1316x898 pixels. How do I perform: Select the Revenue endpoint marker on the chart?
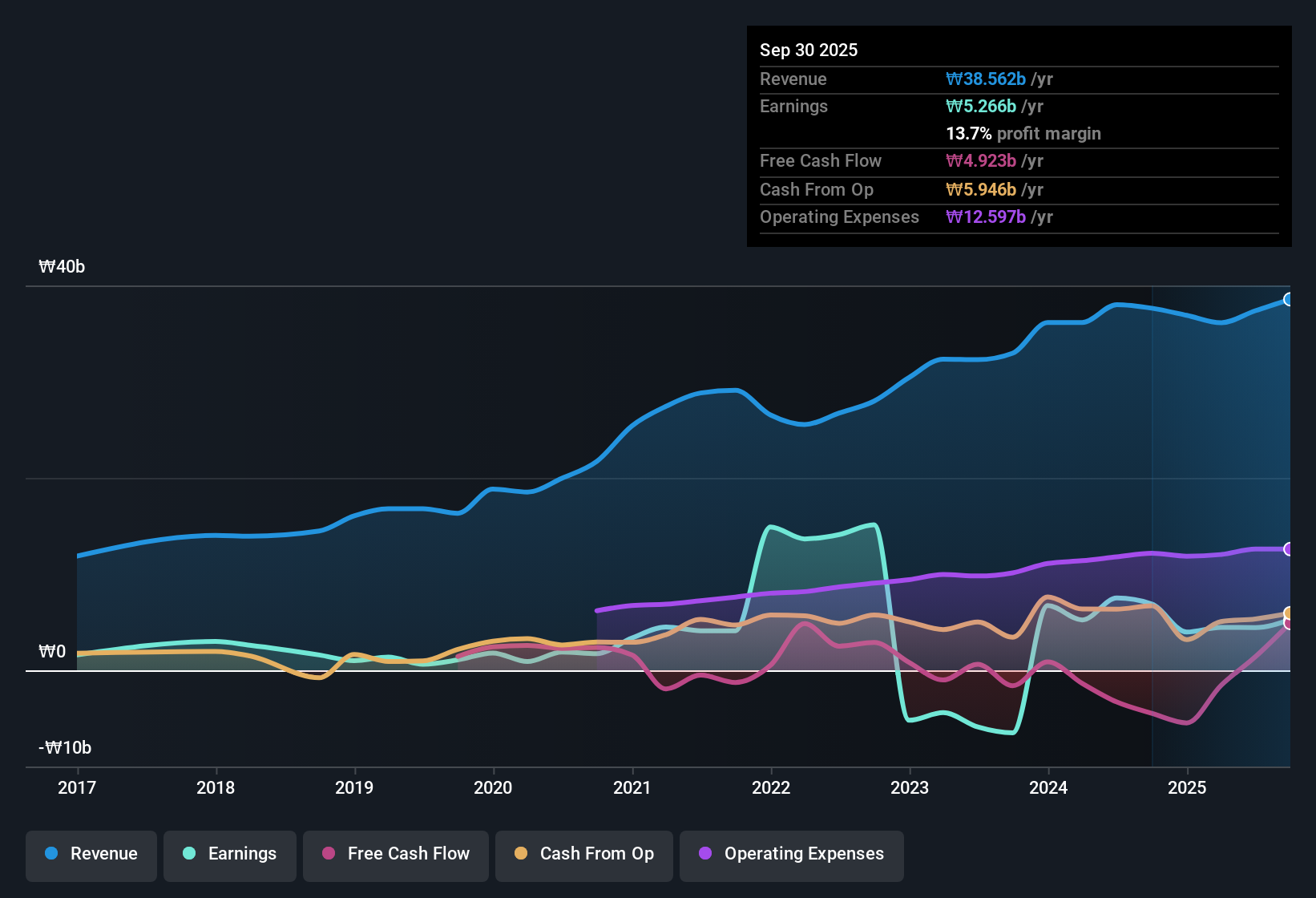pyautogui.click(x=1288, y=300)
